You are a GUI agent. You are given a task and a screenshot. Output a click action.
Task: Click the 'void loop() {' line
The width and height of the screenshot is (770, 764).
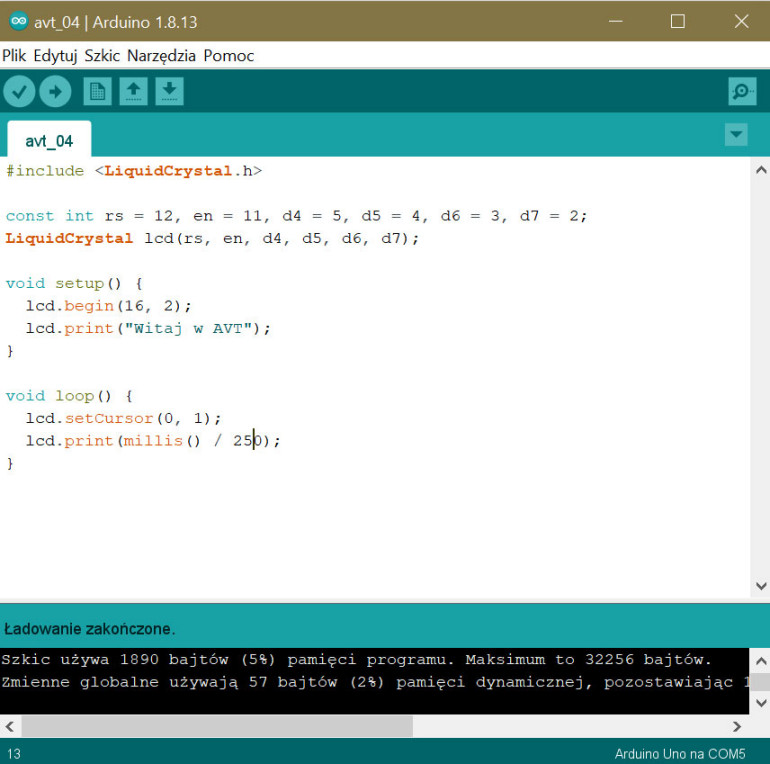(x=69, y=396)
